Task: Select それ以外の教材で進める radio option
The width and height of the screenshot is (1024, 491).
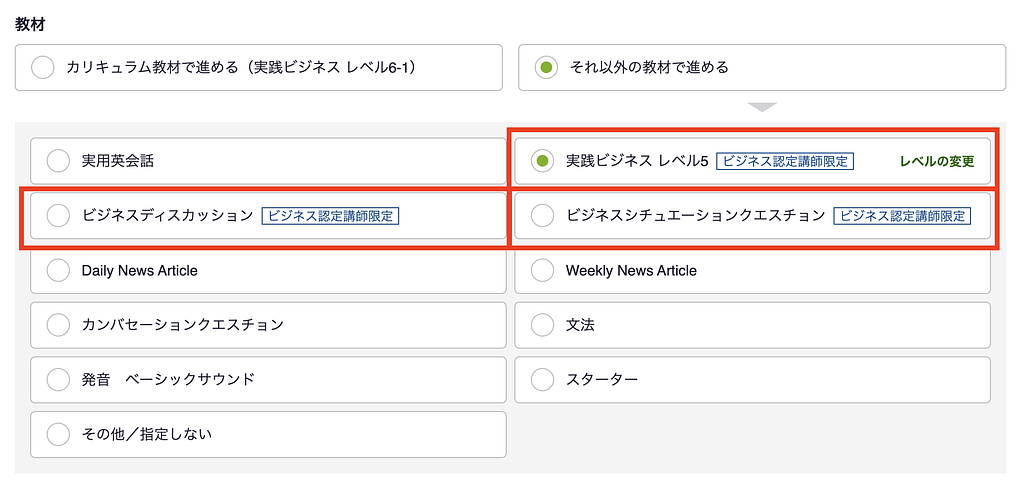Action: [x=545, y=68]
